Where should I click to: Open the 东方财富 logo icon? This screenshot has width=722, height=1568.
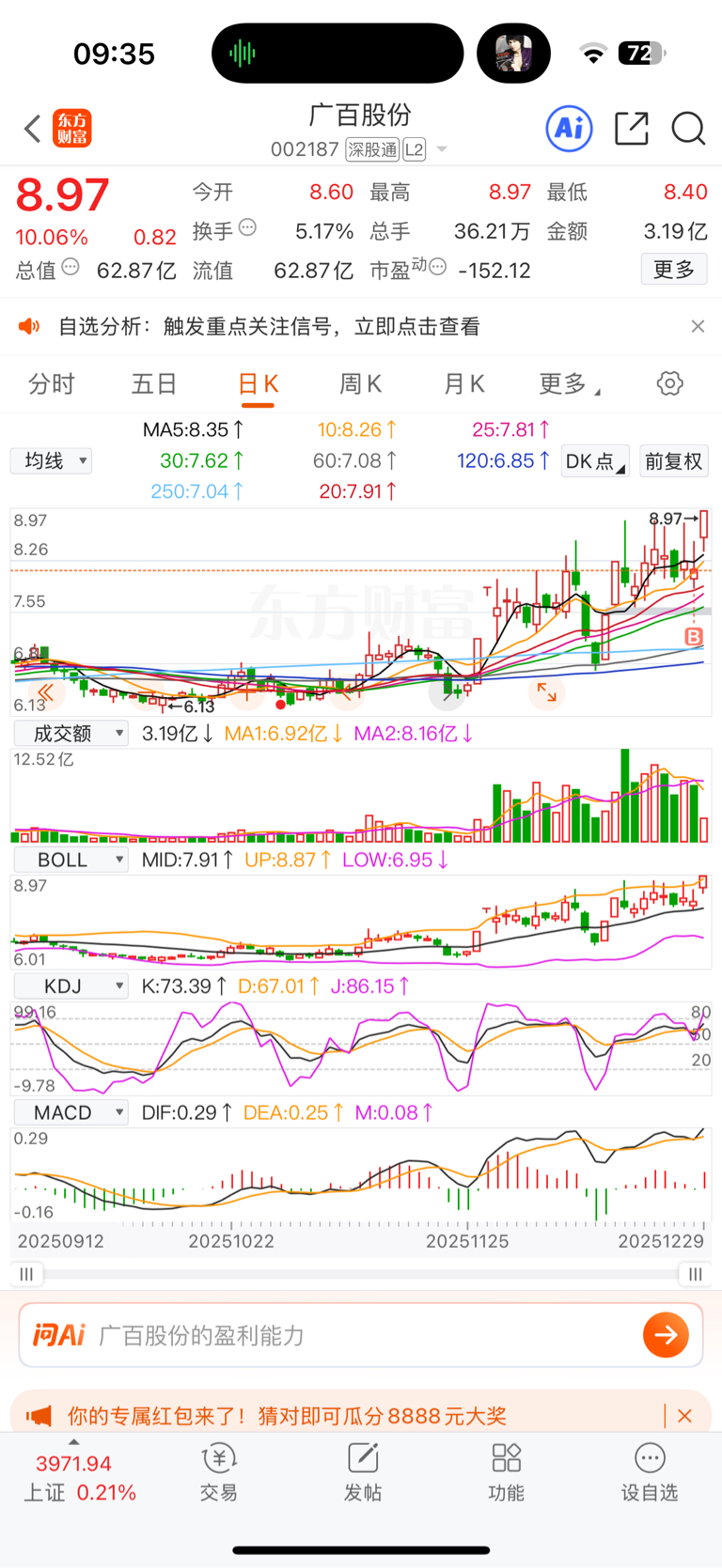72,129
